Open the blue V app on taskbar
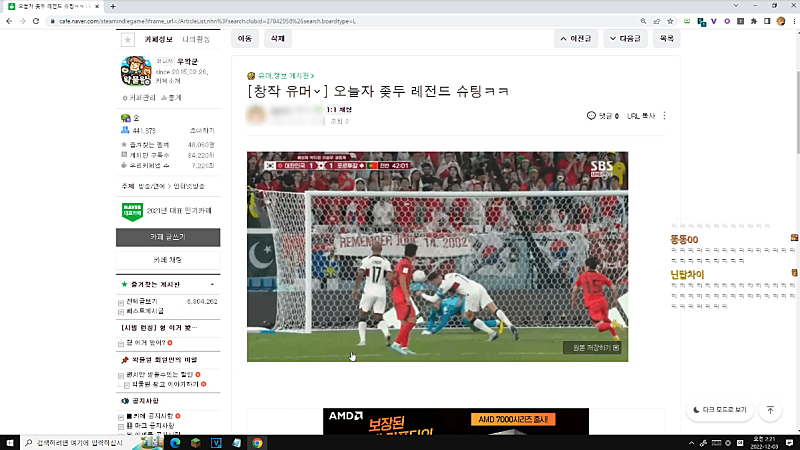The height and width of the screenshot is (450, 800). [216, 443]
